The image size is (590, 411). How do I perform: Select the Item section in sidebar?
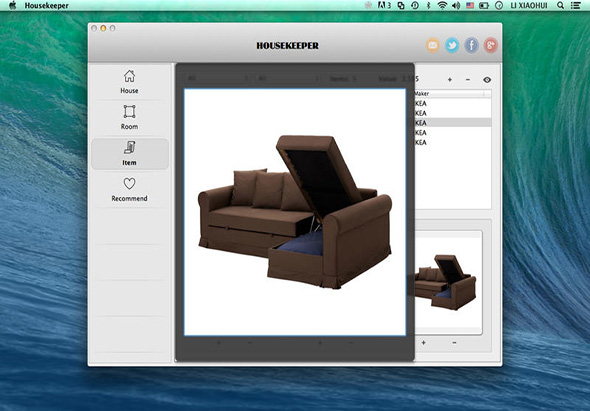pyautogui.click(x=129, y=154)
